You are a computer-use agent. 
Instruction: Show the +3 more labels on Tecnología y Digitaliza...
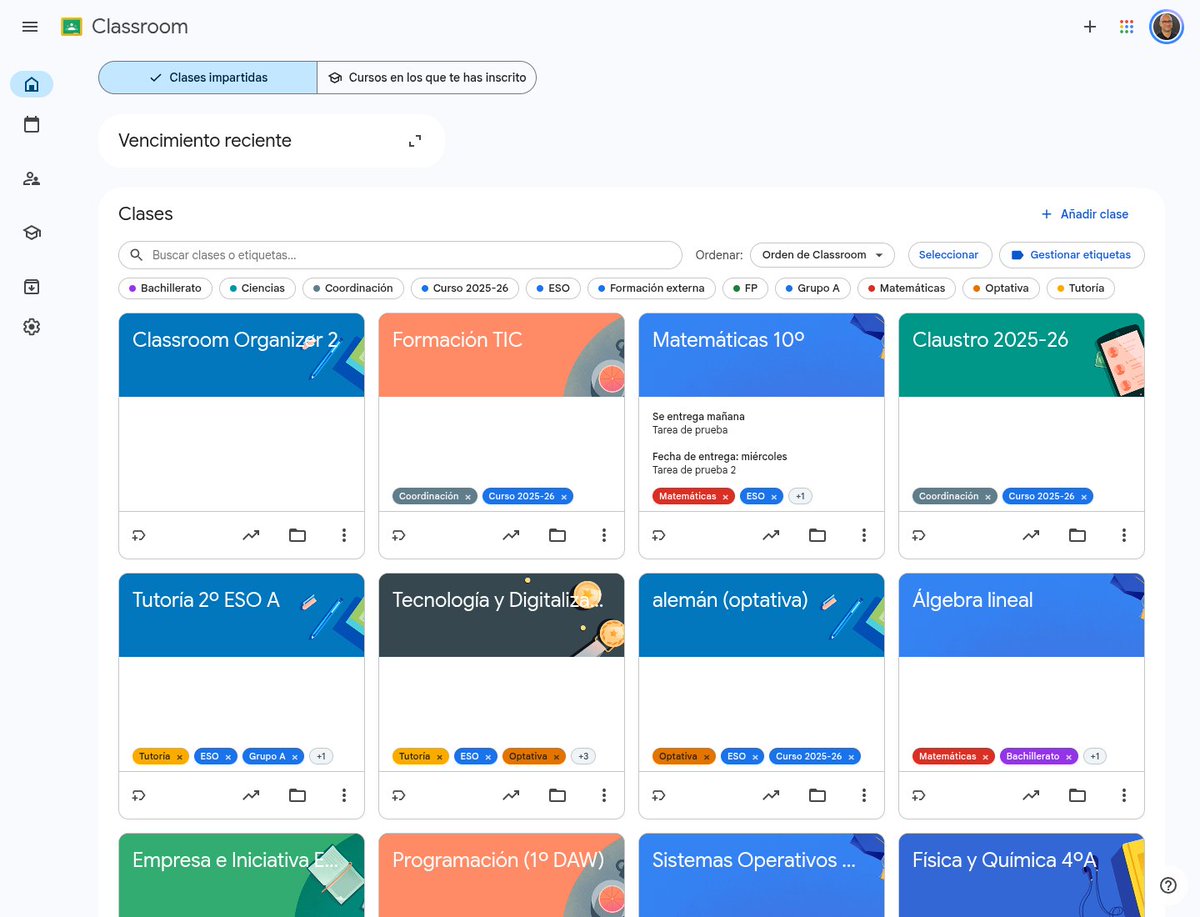(x=583, y=756)
